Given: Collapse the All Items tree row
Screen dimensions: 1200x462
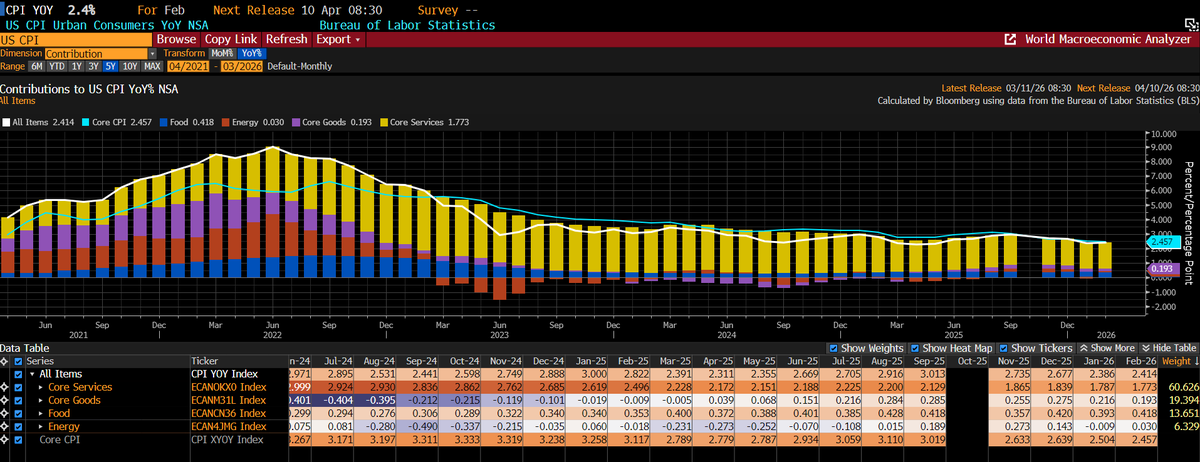Looking at the screenshot, I should 31,374.
